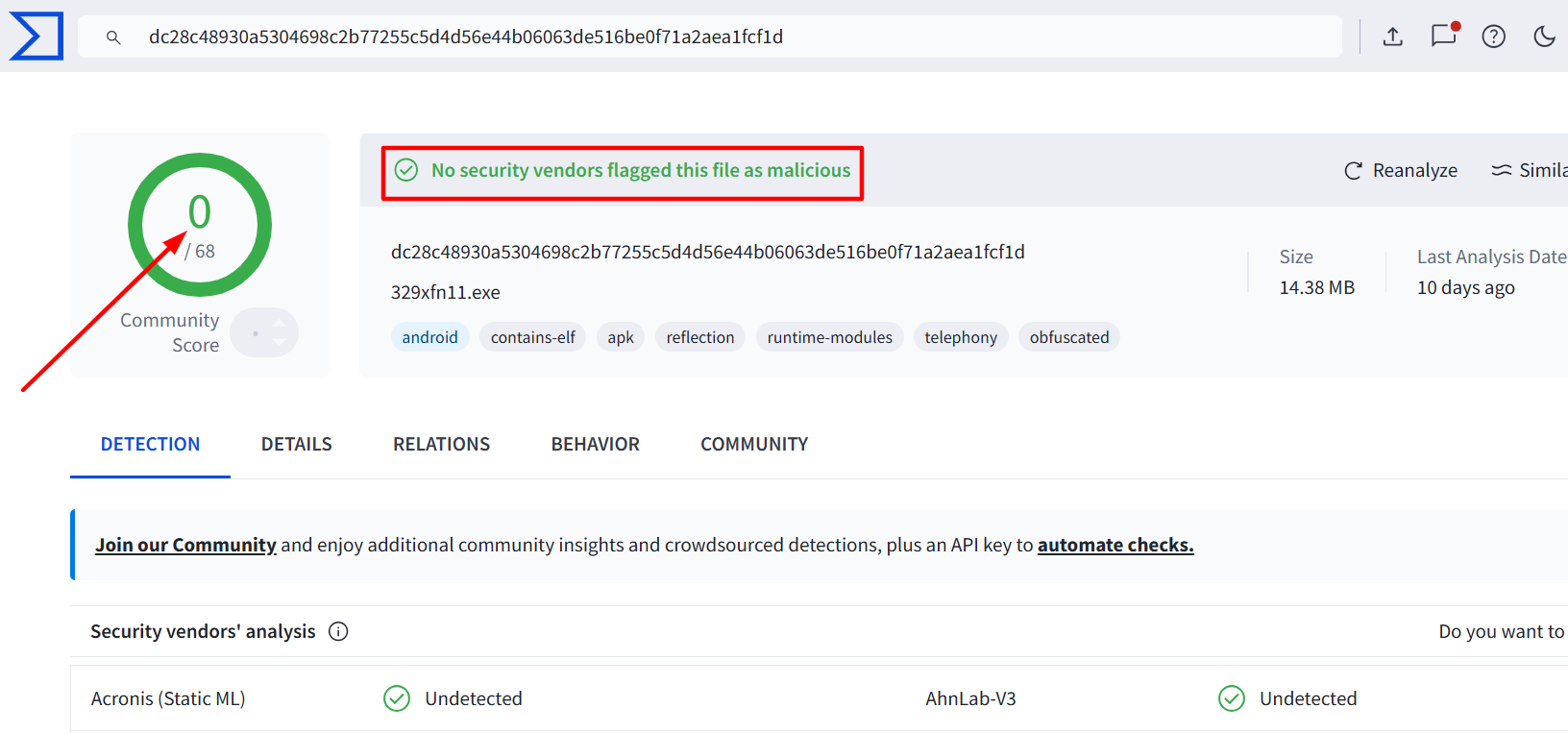This screenshot has width=1568, height=733.
Task: Click the green check icon in status banner
Action: [406, 170]
